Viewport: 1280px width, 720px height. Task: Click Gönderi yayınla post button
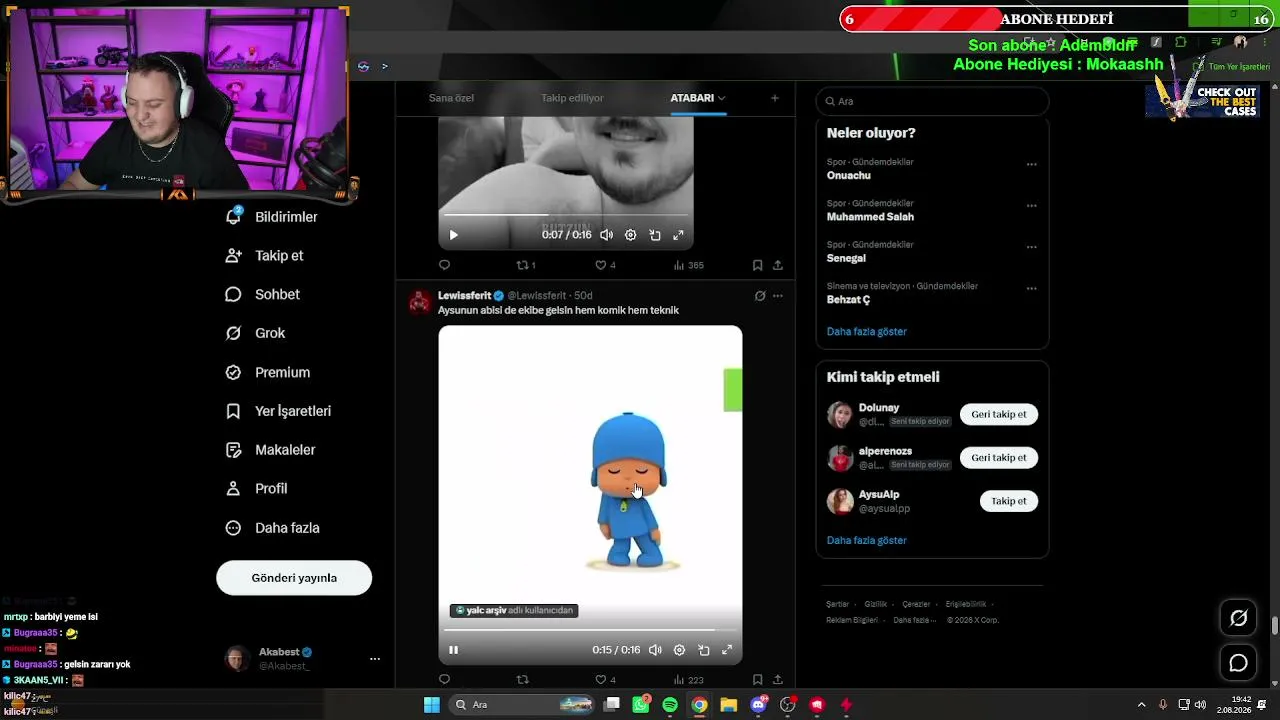tap(294, 578)
